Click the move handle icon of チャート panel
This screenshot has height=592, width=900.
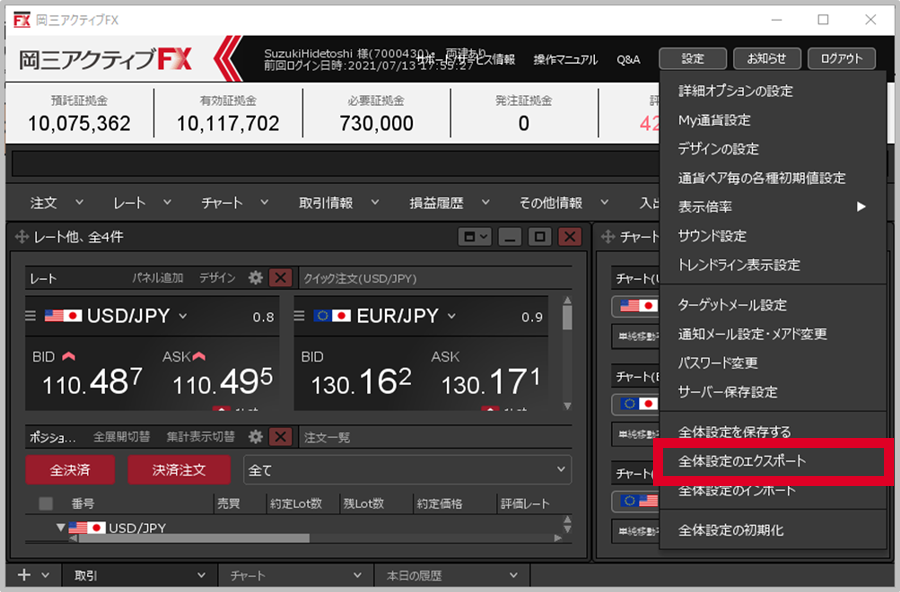[608, 237]
